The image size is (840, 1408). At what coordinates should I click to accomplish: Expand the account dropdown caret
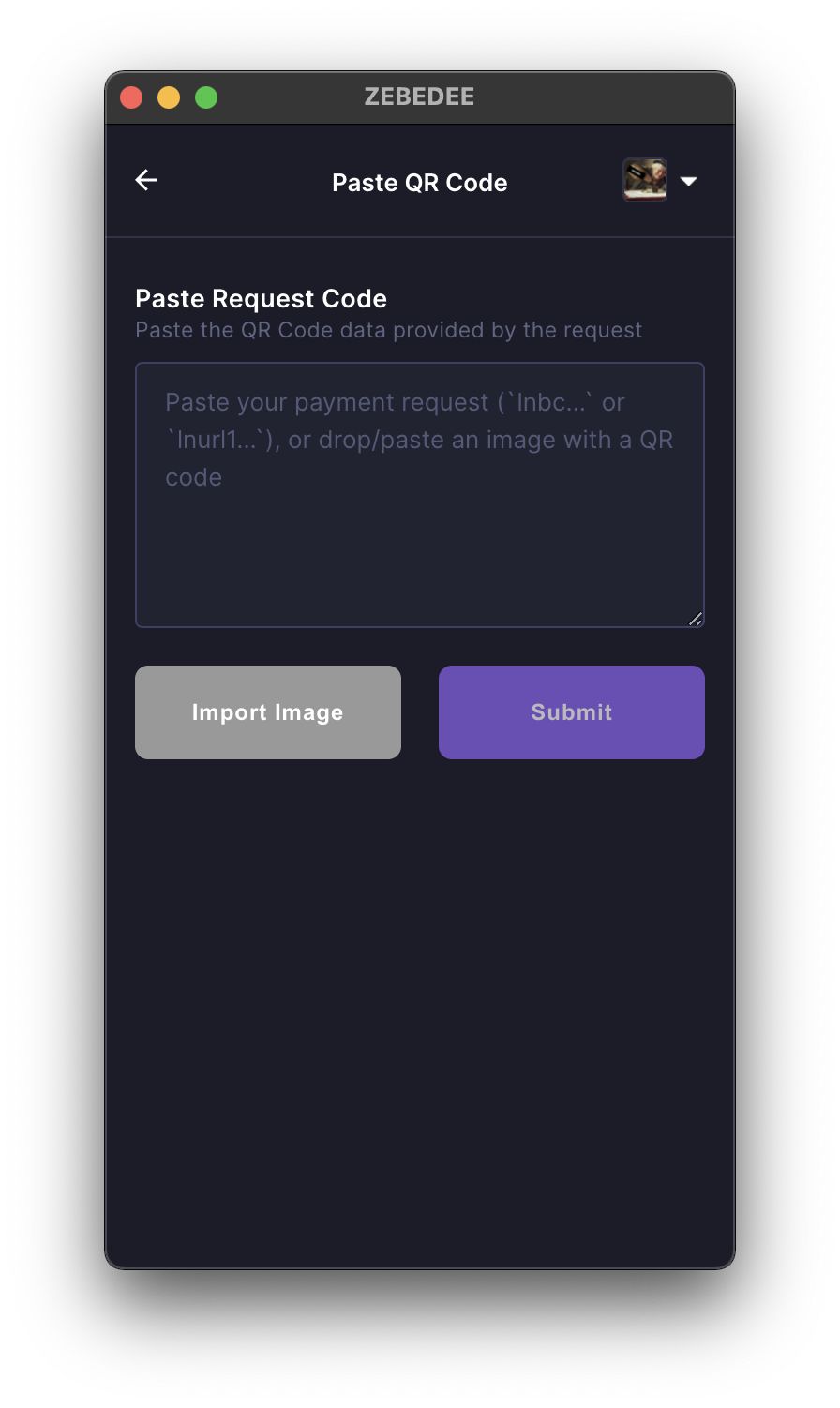689,181
